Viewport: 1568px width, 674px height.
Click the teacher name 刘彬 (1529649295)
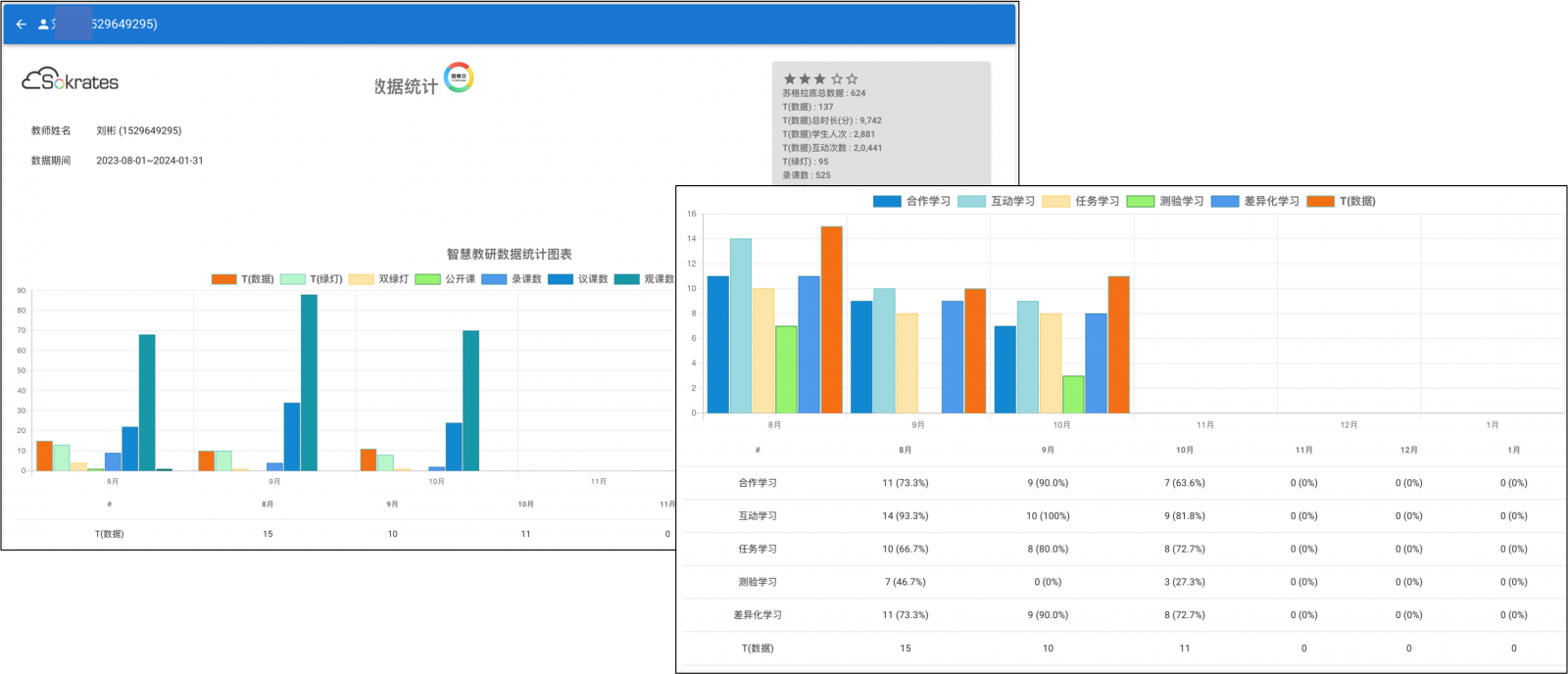[138, 130]
